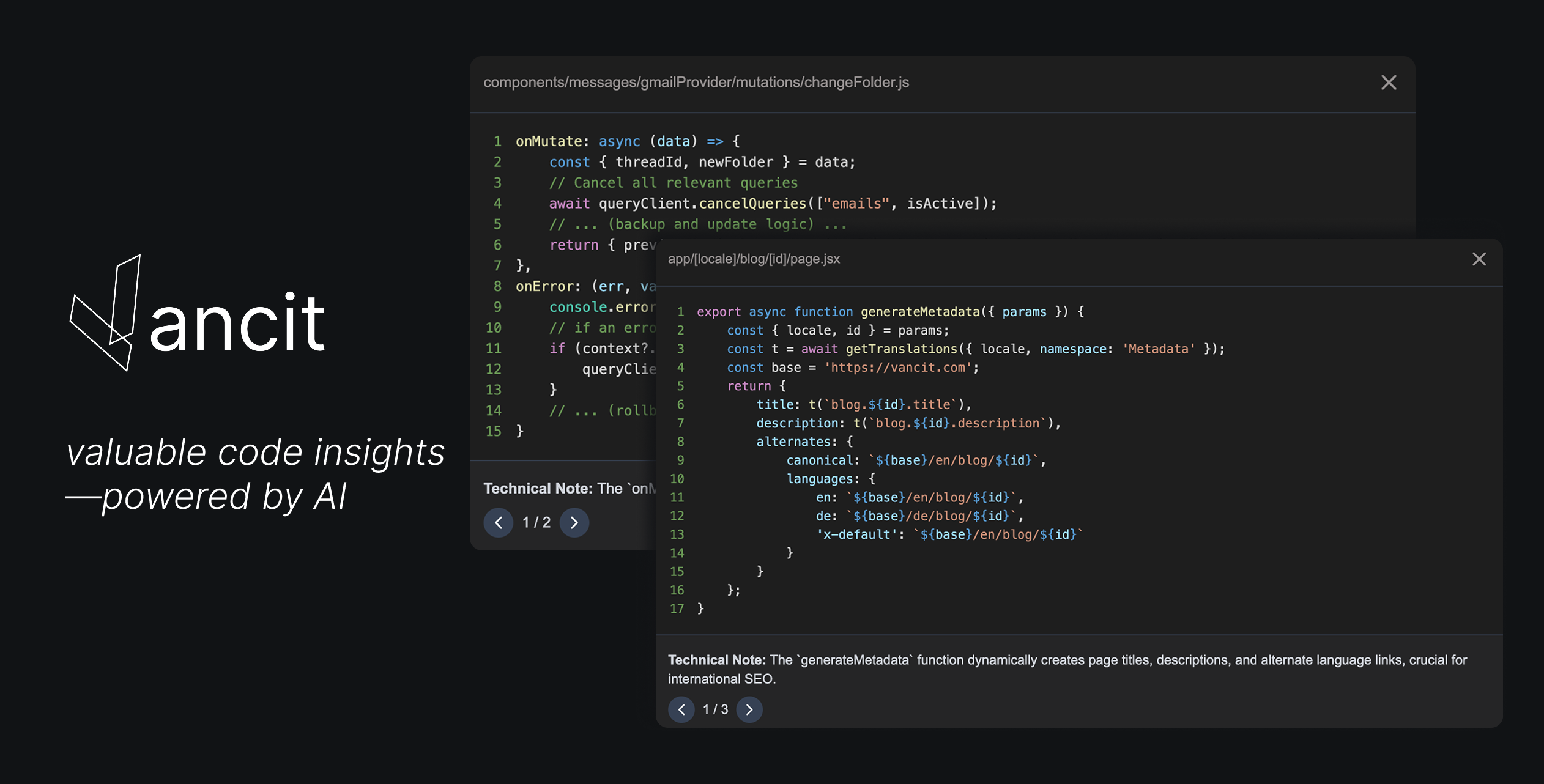1544x784 pixels.
Task: Close the changeFolder.js code panel
Action: (x=1389, y=83)
